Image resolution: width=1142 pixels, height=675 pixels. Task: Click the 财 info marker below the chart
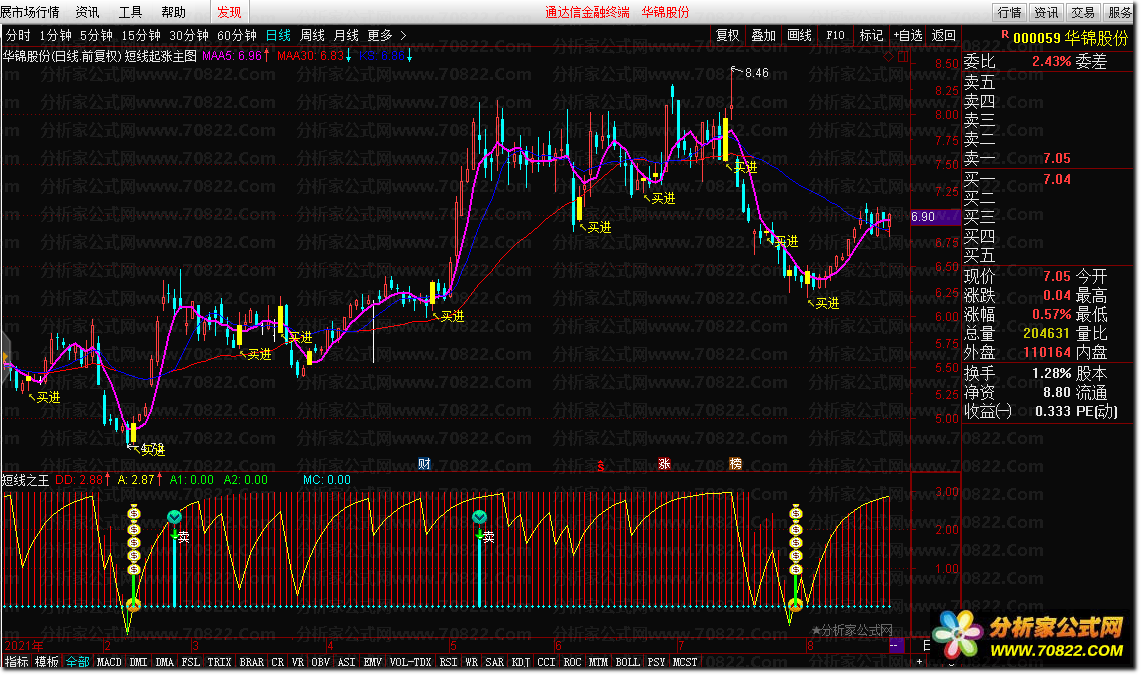tap(425, 464)
